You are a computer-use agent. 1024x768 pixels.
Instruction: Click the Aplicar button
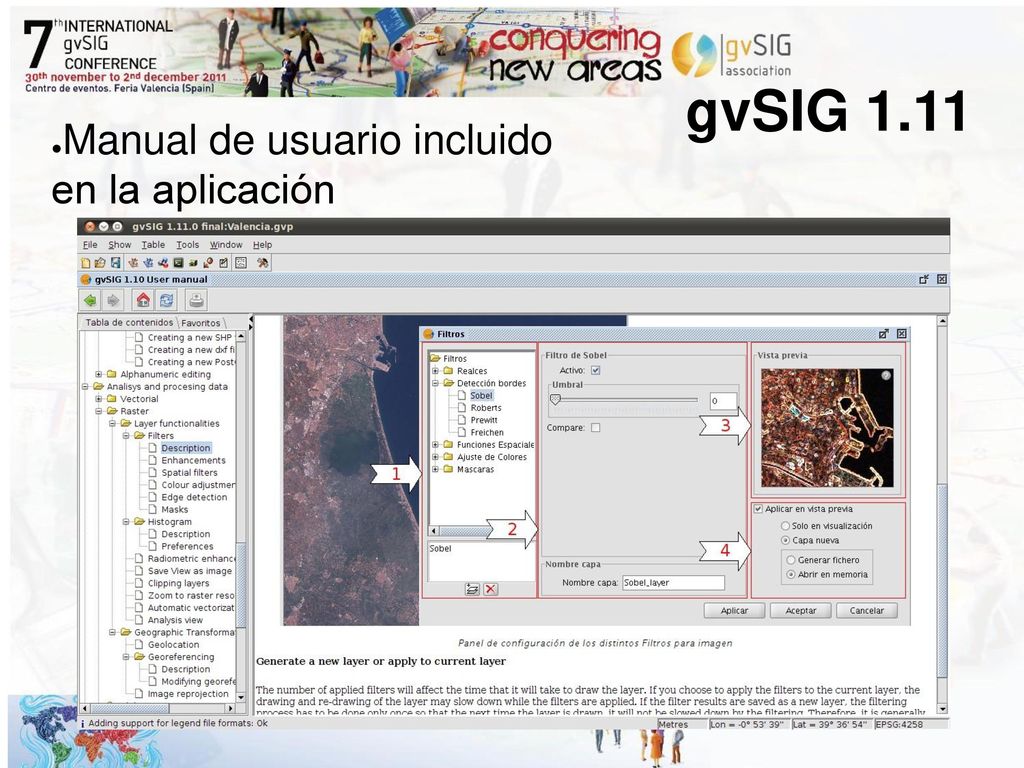click(x=734, y=611)
